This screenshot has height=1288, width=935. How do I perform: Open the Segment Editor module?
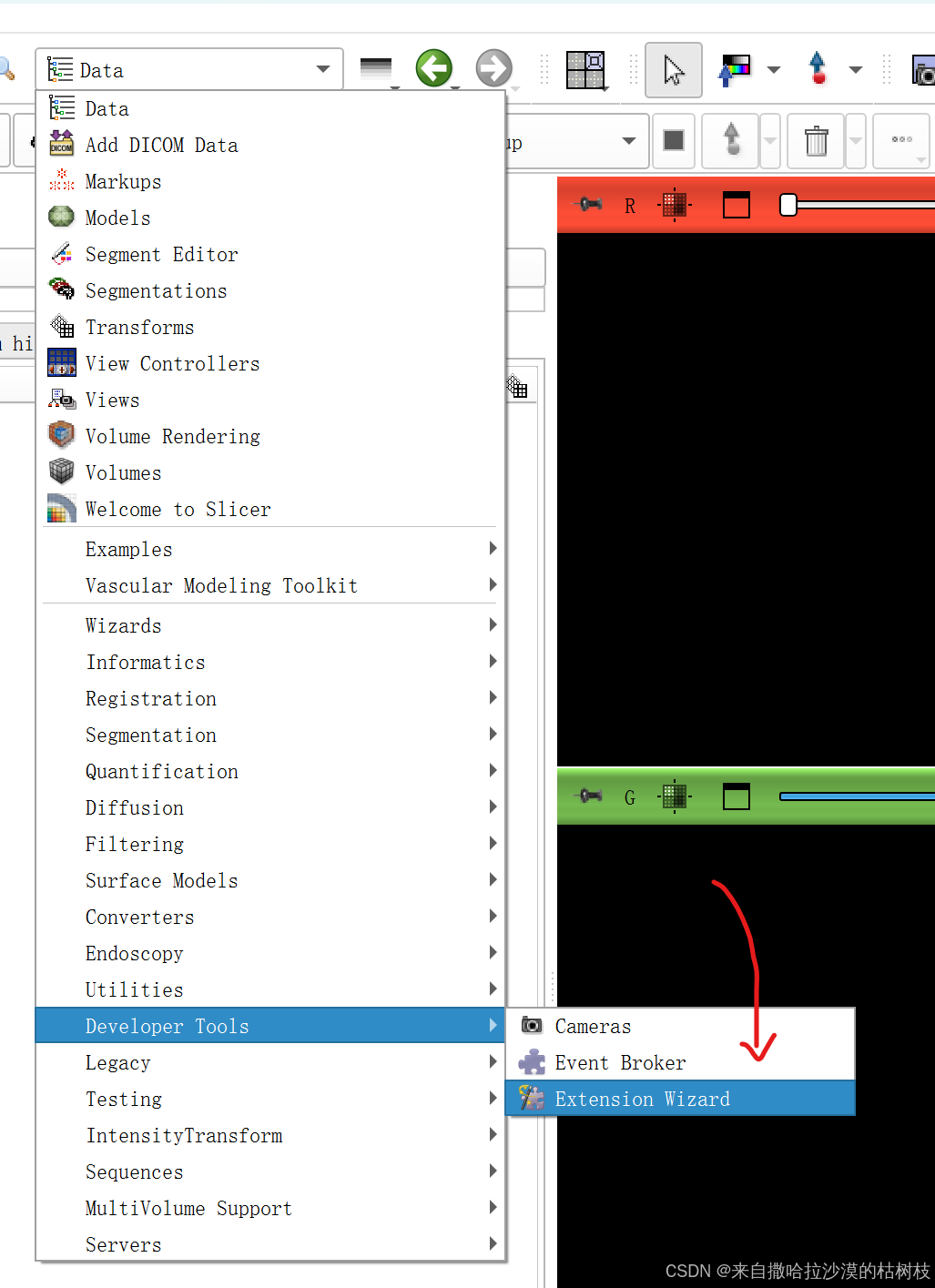pos(270,254)
